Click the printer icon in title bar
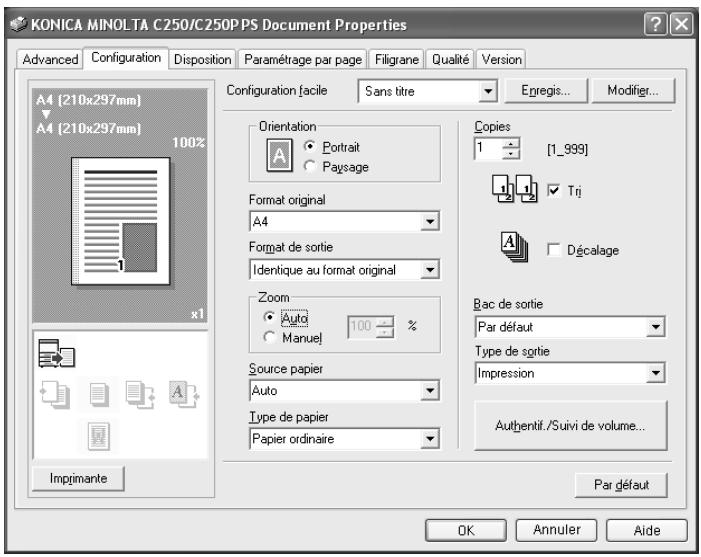Screen dimensions: 701x557 tap(18, 23)
